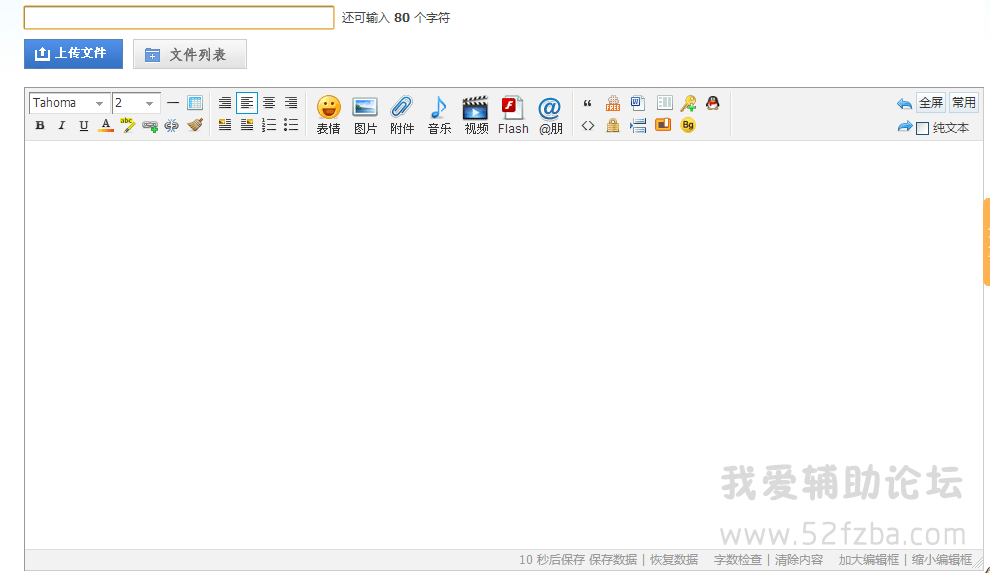Select the align left icon
The height and width of the screenshot is (573, 990).
click(x=247, y=102)
